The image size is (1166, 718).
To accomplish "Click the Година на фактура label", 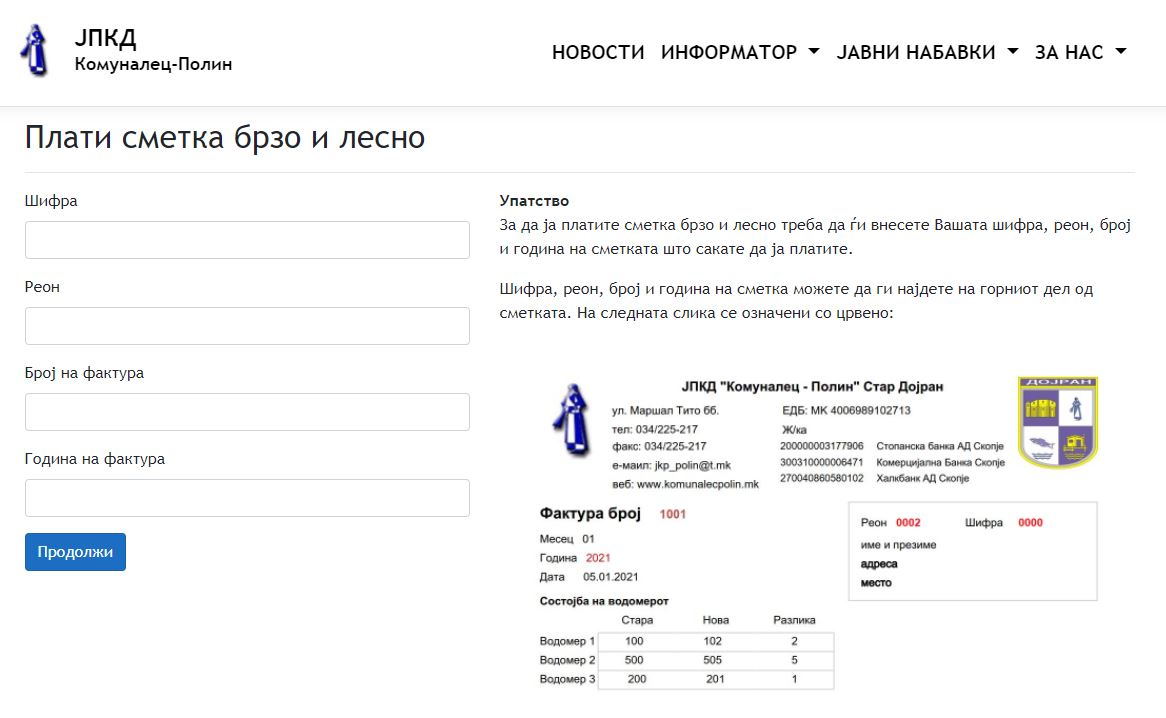I will click(x=94, y=459).
